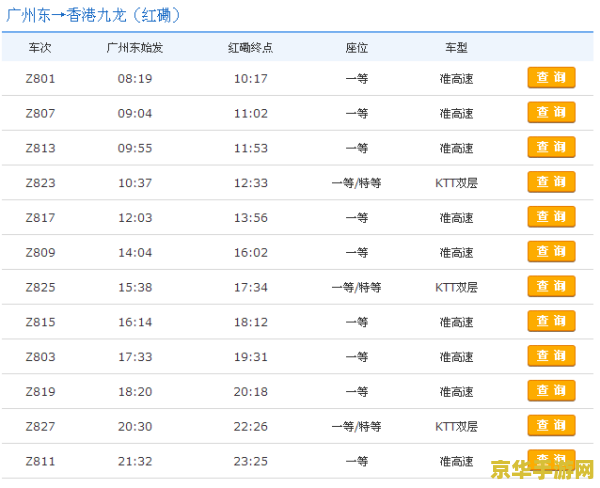Select train number Z811
Viewport: 600px width, 488px height.
coord(40,462)
